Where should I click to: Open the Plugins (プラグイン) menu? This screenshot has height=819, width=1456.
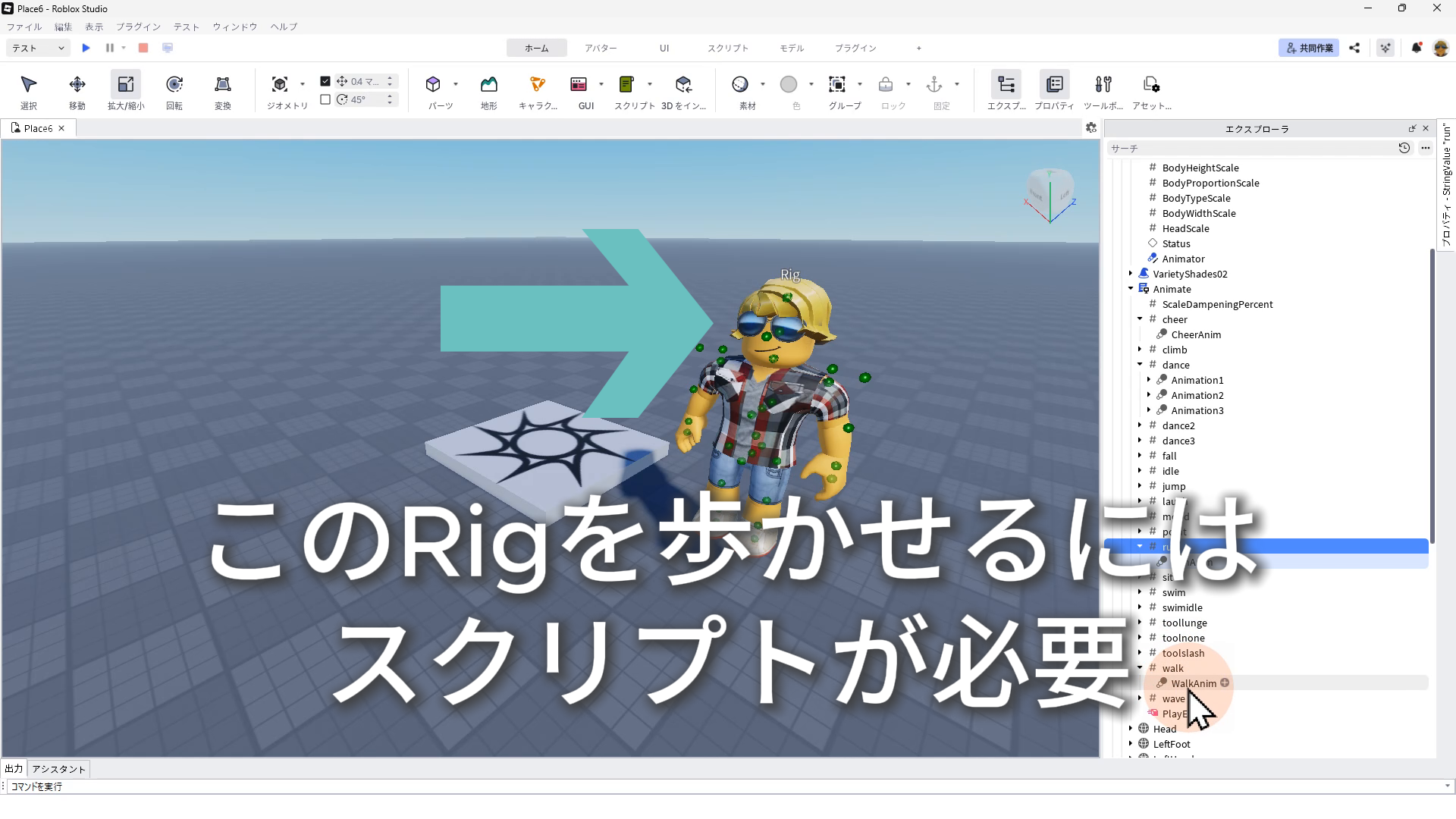(x=138, y=27)
